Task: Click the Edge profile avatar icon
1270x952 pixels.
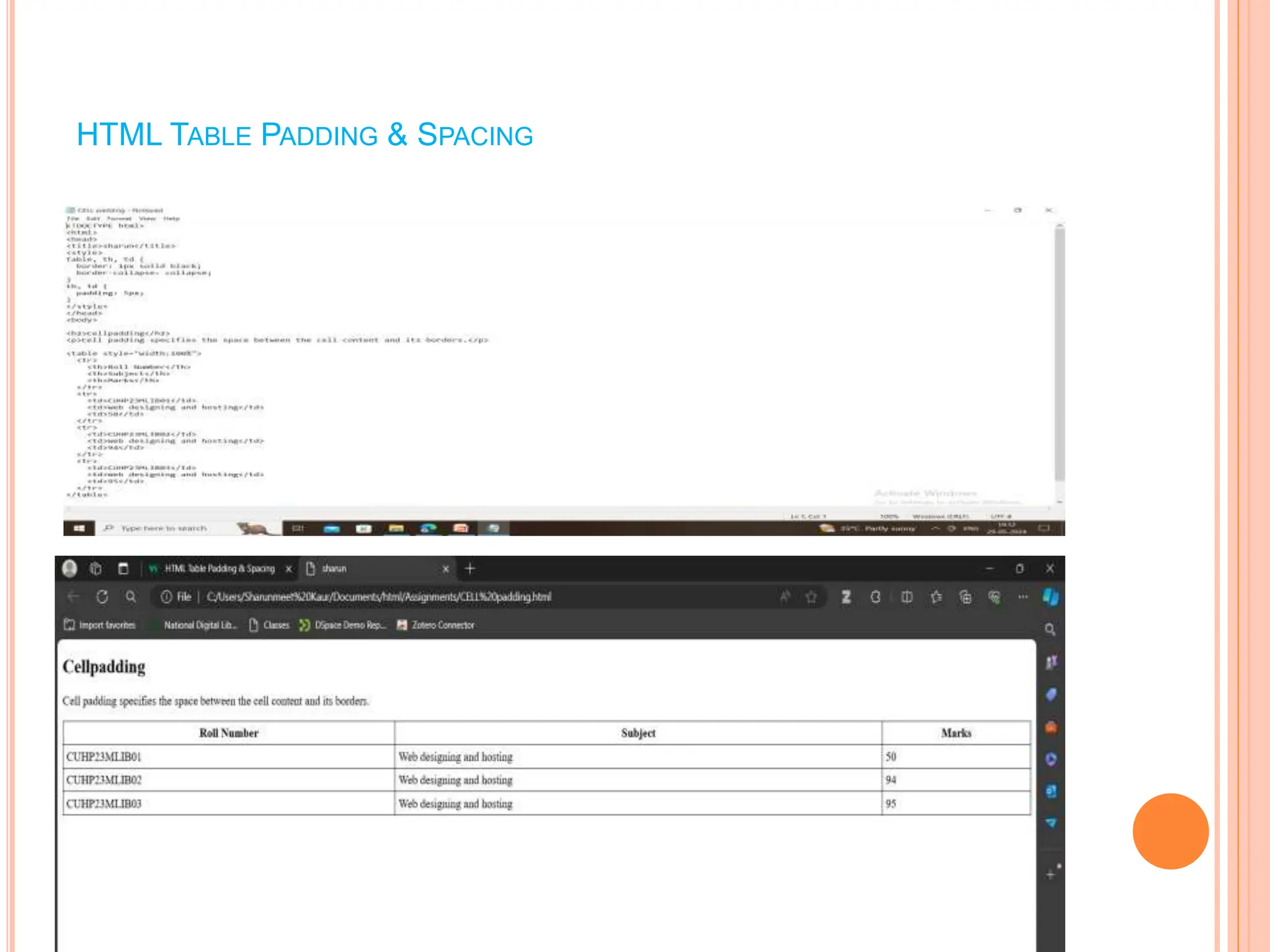Action: pyautogui.click(x=70, y=568)
